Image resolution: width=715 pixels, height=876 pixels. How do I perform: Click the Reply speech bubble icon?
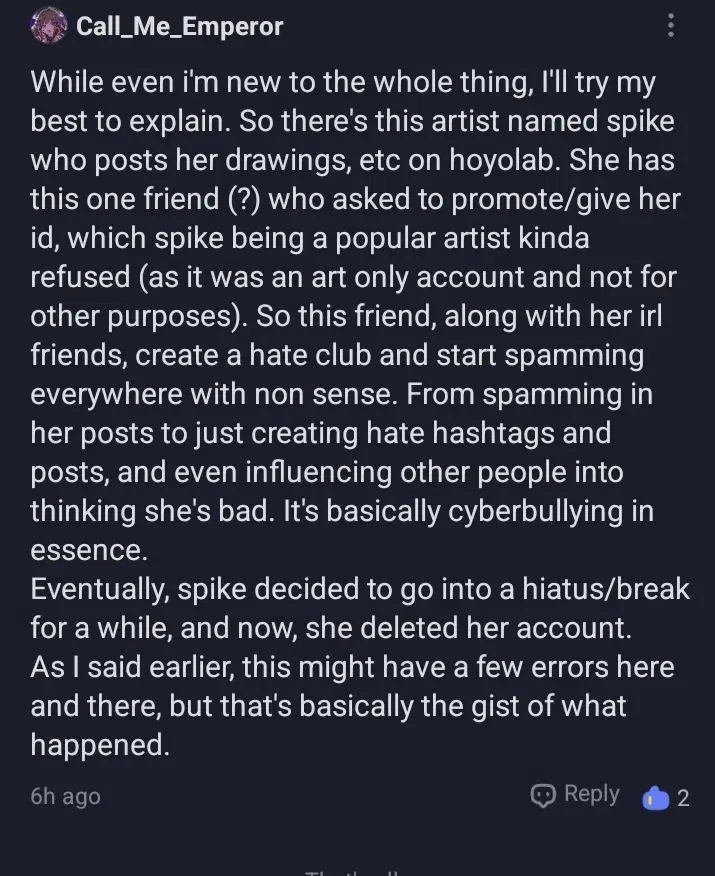[x=542, y=795]
